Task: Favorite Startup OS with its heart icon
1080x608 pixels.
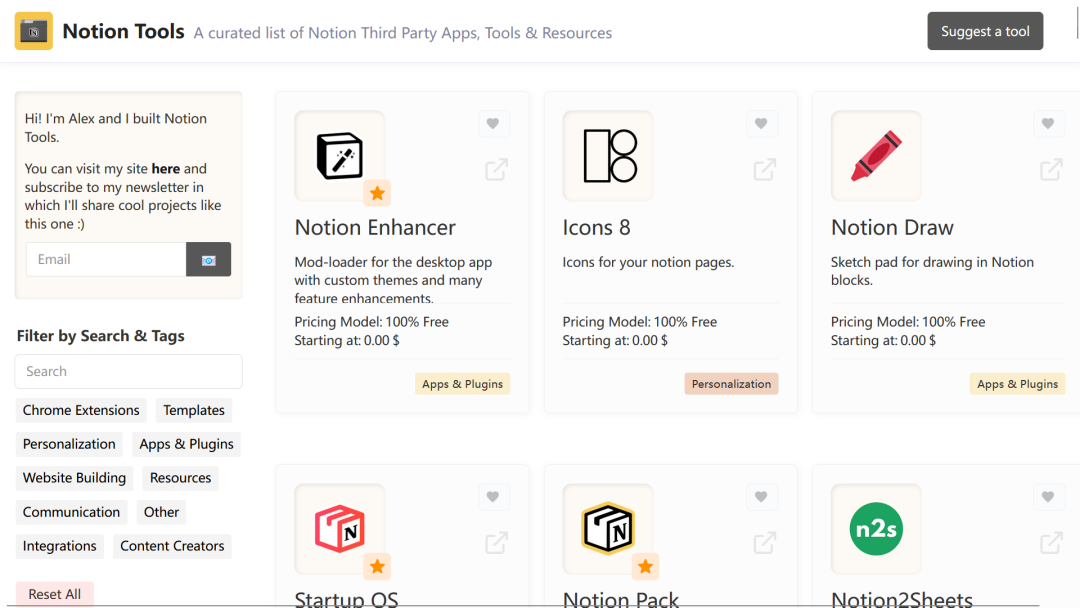Action: point(492,496)
